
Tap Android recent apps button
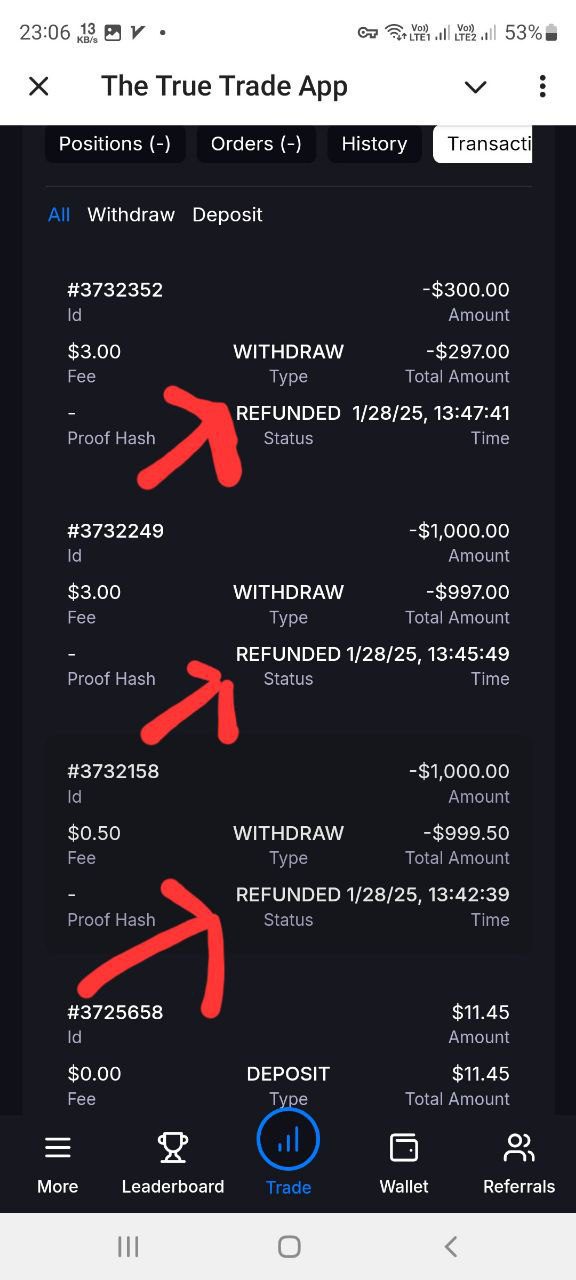pyautogui.click(x=128, y=1246)
